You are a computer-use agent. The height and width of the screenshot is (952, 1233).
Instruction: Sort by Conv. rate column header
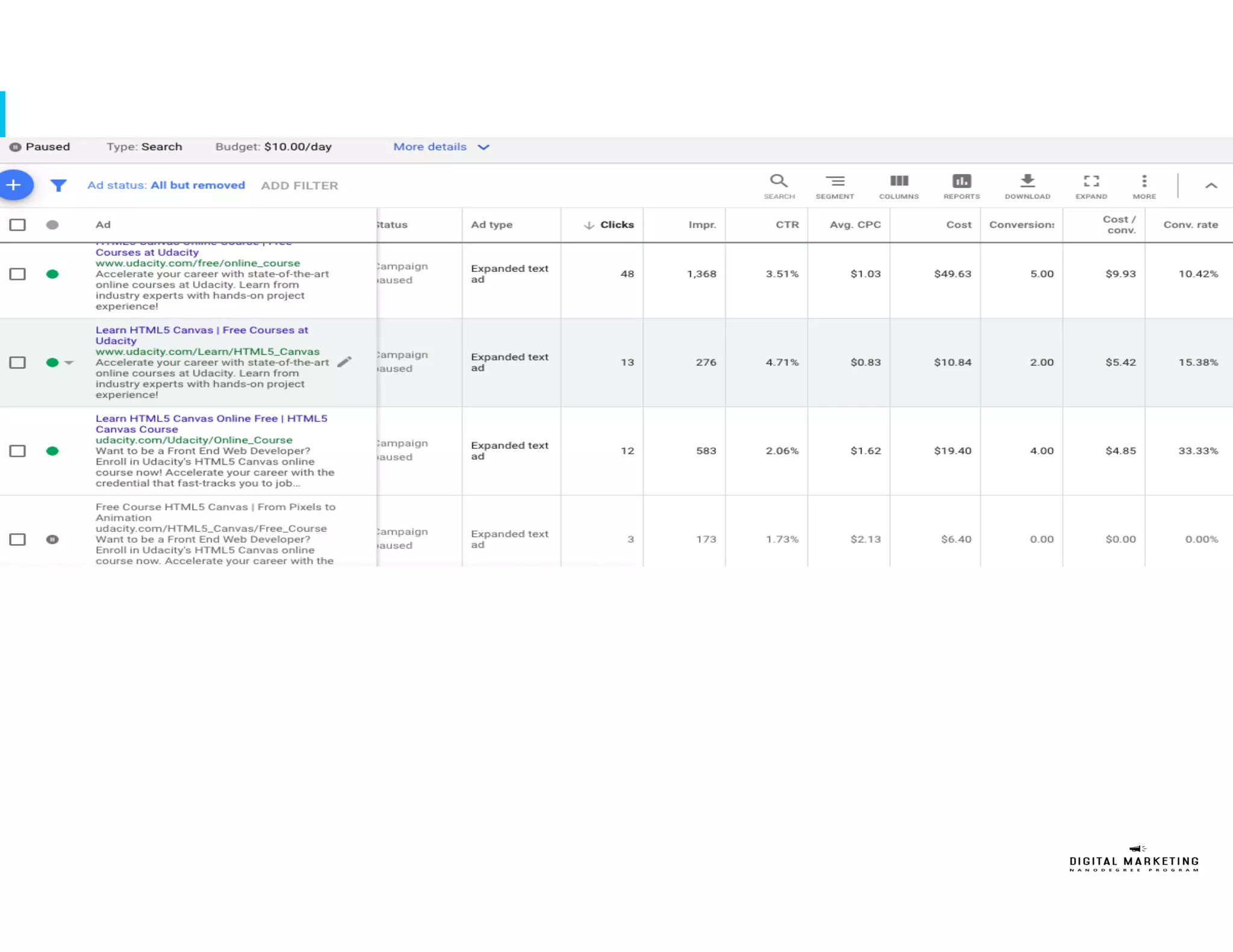pyautogui.click(x=1190, y=224)
